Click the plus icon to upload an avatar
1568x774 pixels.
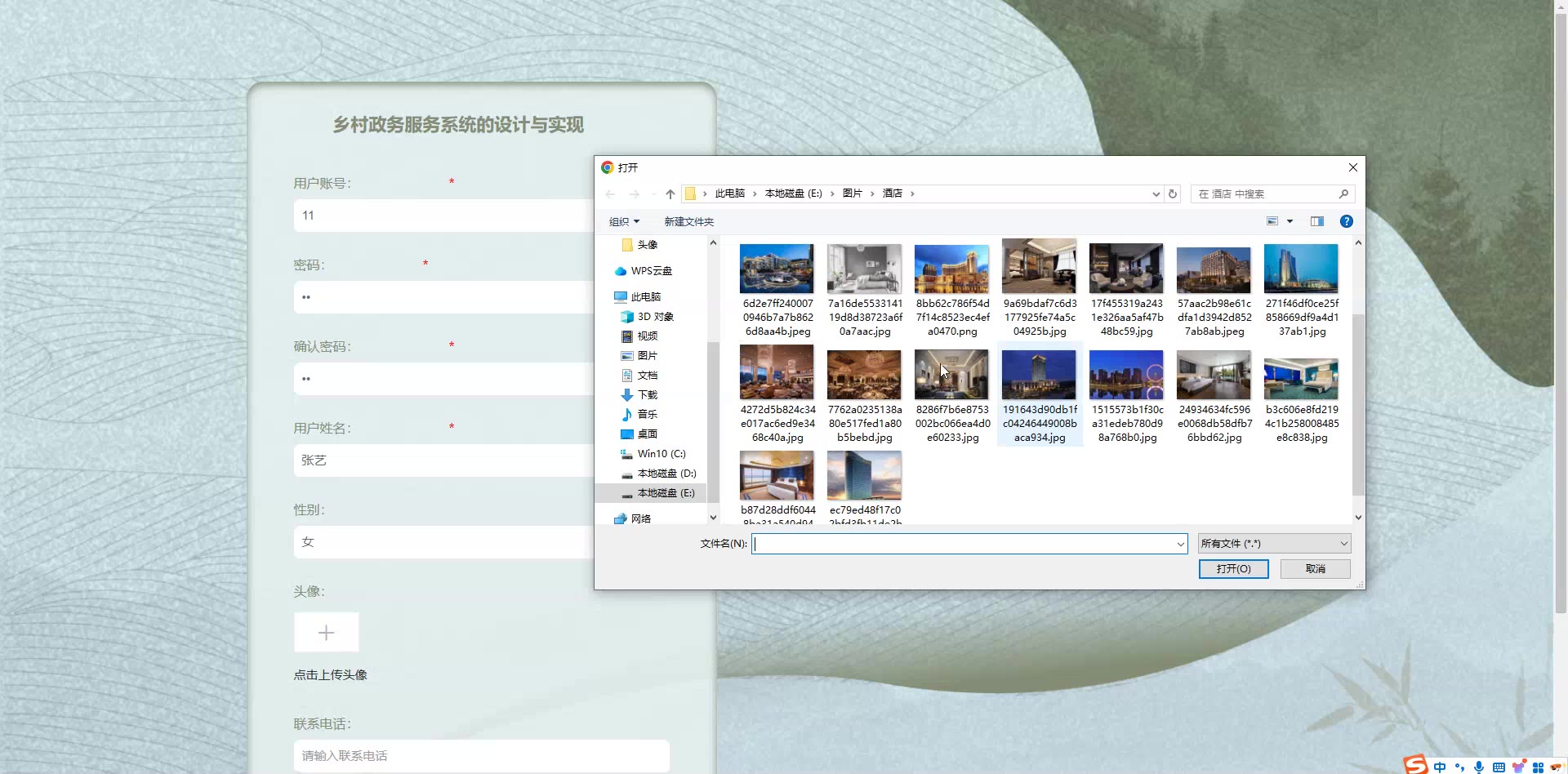[x=326, y=633]
